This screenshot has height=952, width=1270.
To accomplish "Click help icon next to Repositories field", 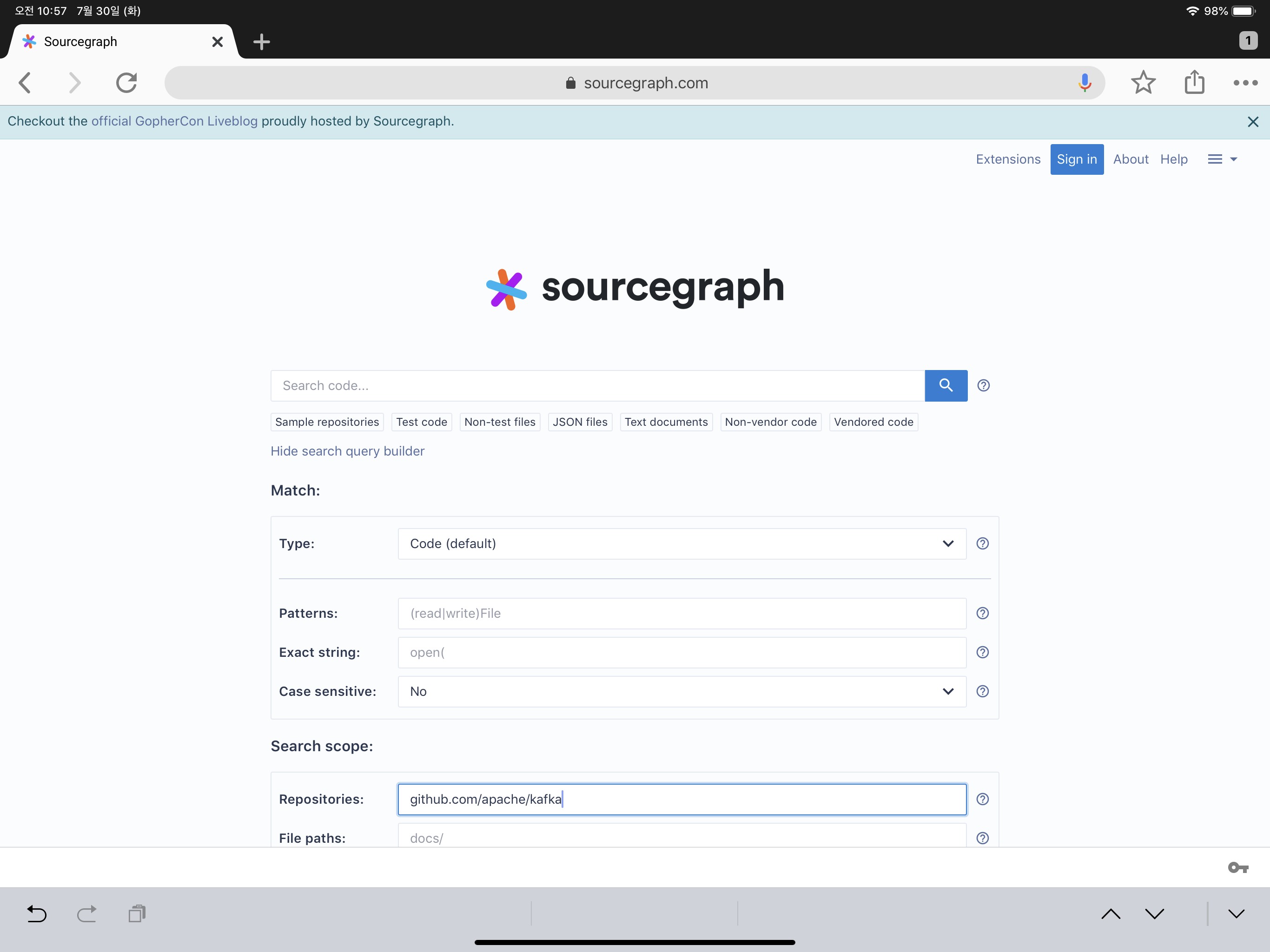I will [982, 799].
